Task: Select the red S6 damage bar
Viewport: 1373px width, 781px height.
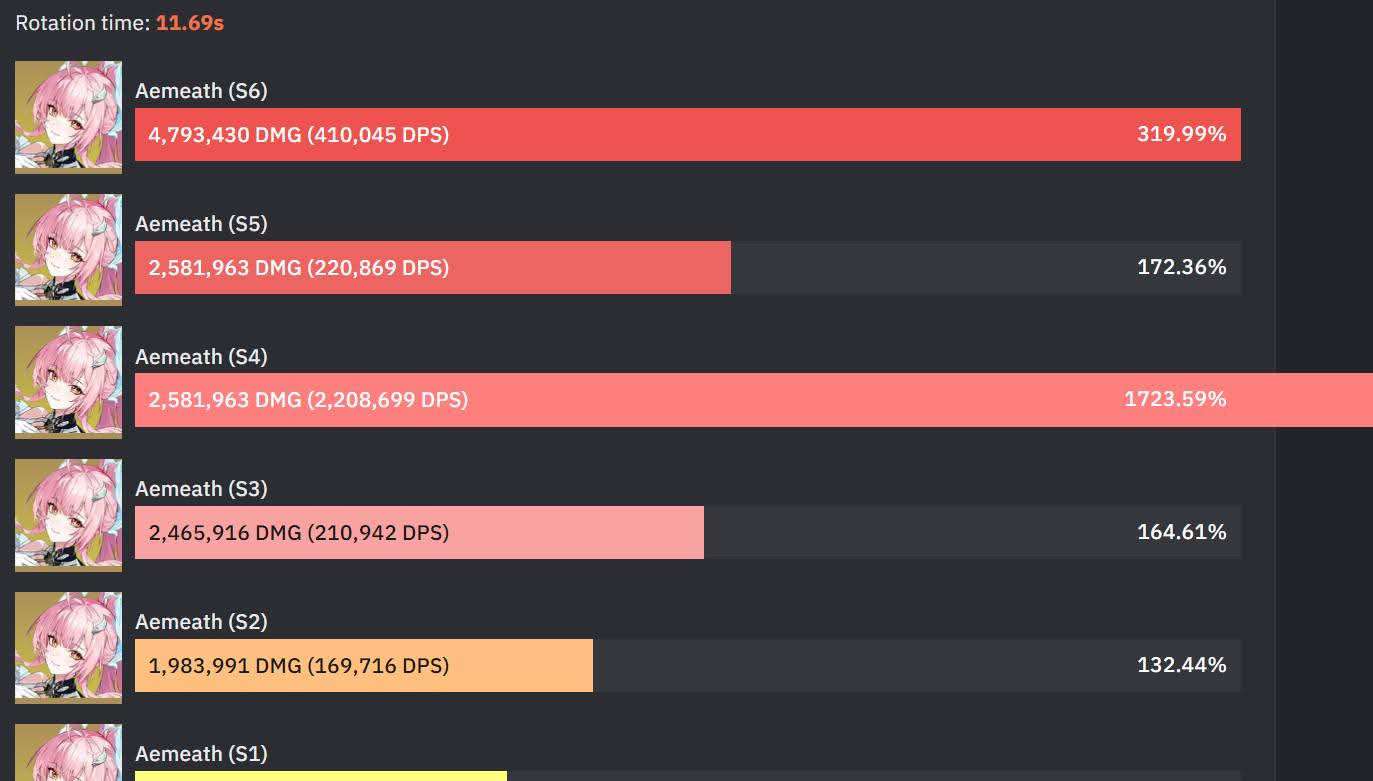Action: [x=688, y=134]
